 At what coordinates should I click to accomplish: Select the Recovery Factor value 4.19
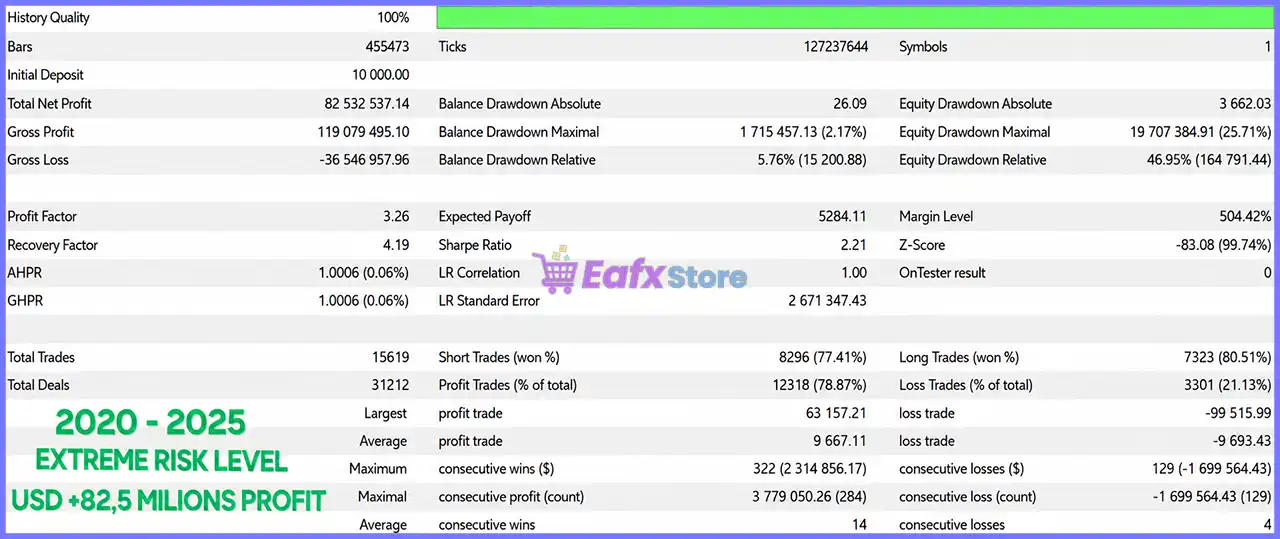click(396, 245)
